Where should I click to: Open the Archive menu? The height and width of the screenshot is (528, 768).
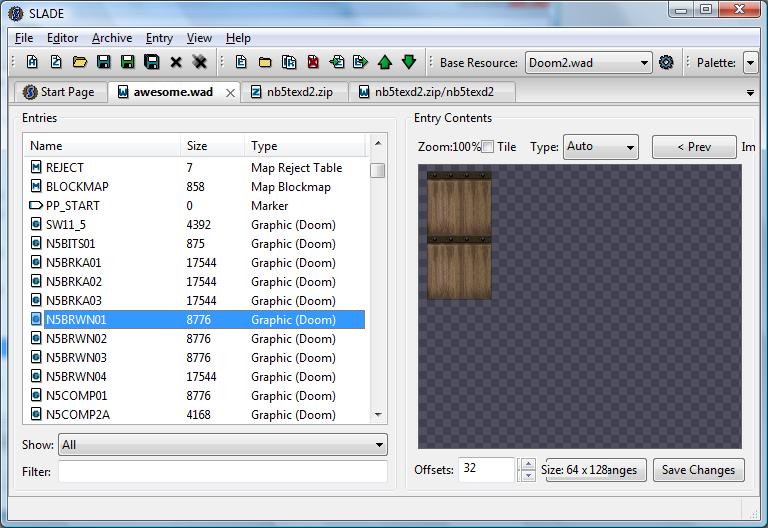click(x=112, y=38)
